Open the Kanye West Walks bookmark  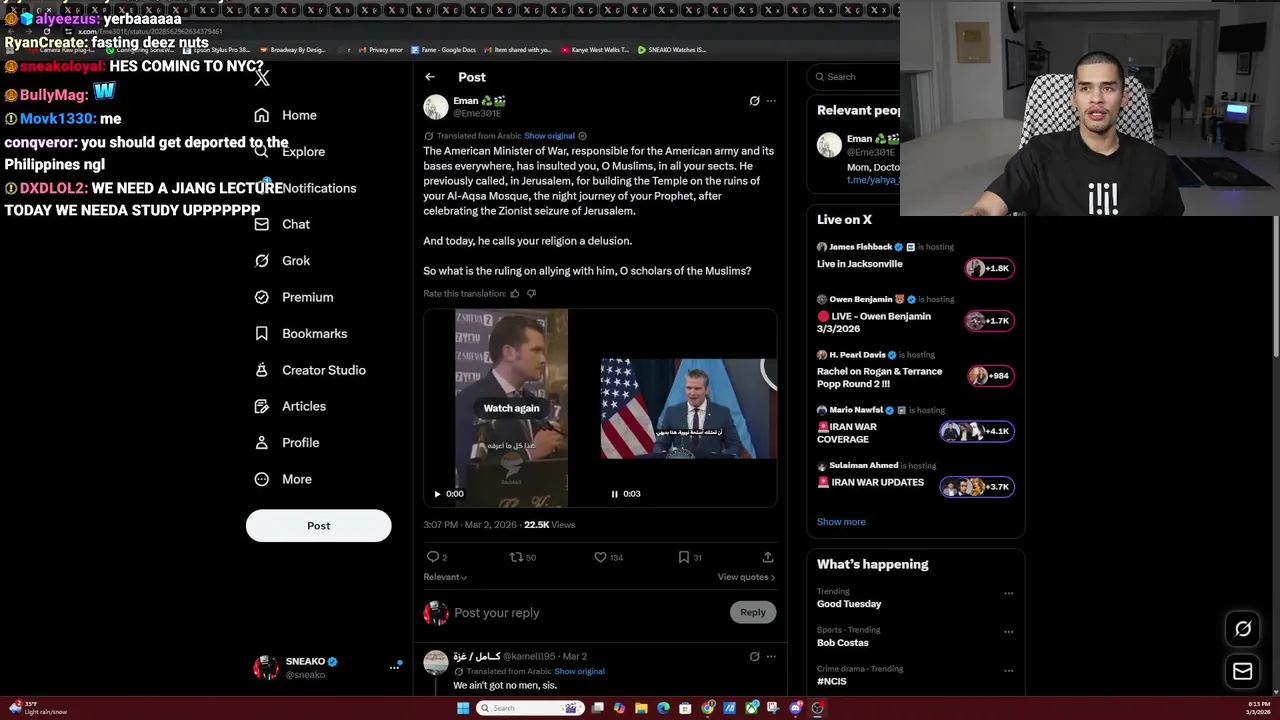(x=595, y=49)
